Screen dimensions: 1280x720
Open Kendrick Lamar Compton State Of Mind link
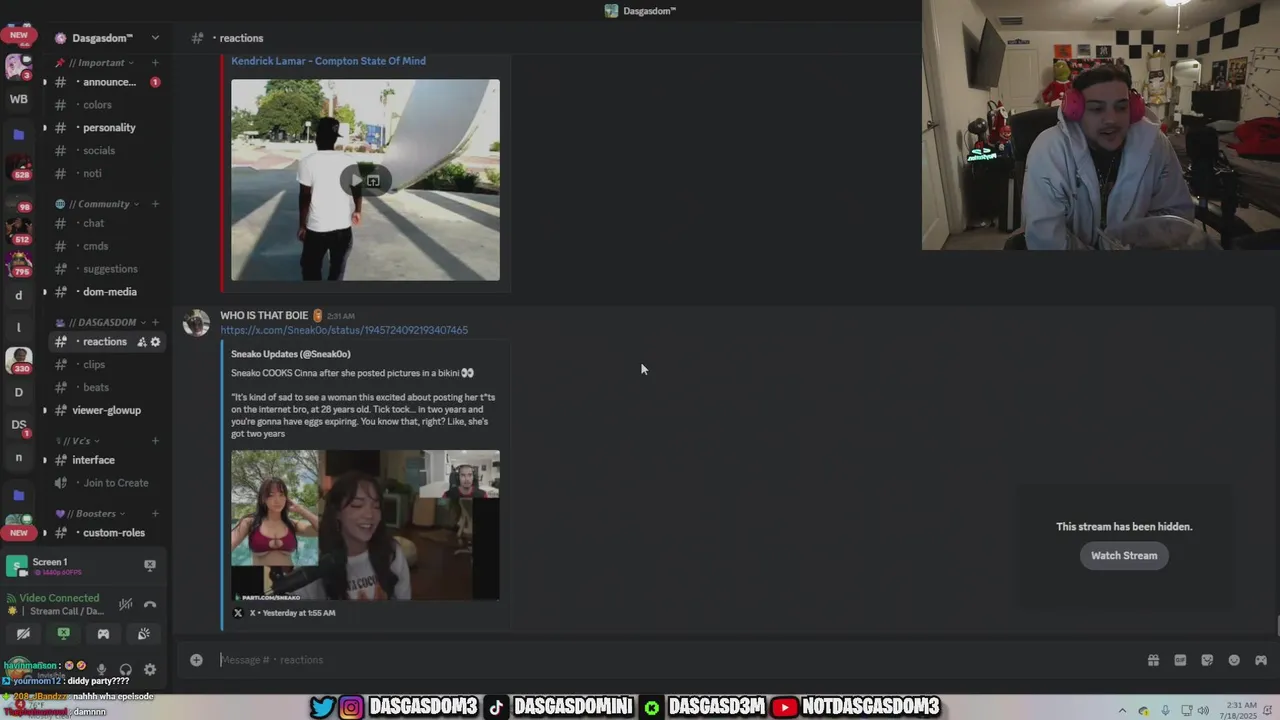click(x=328, y=61)
